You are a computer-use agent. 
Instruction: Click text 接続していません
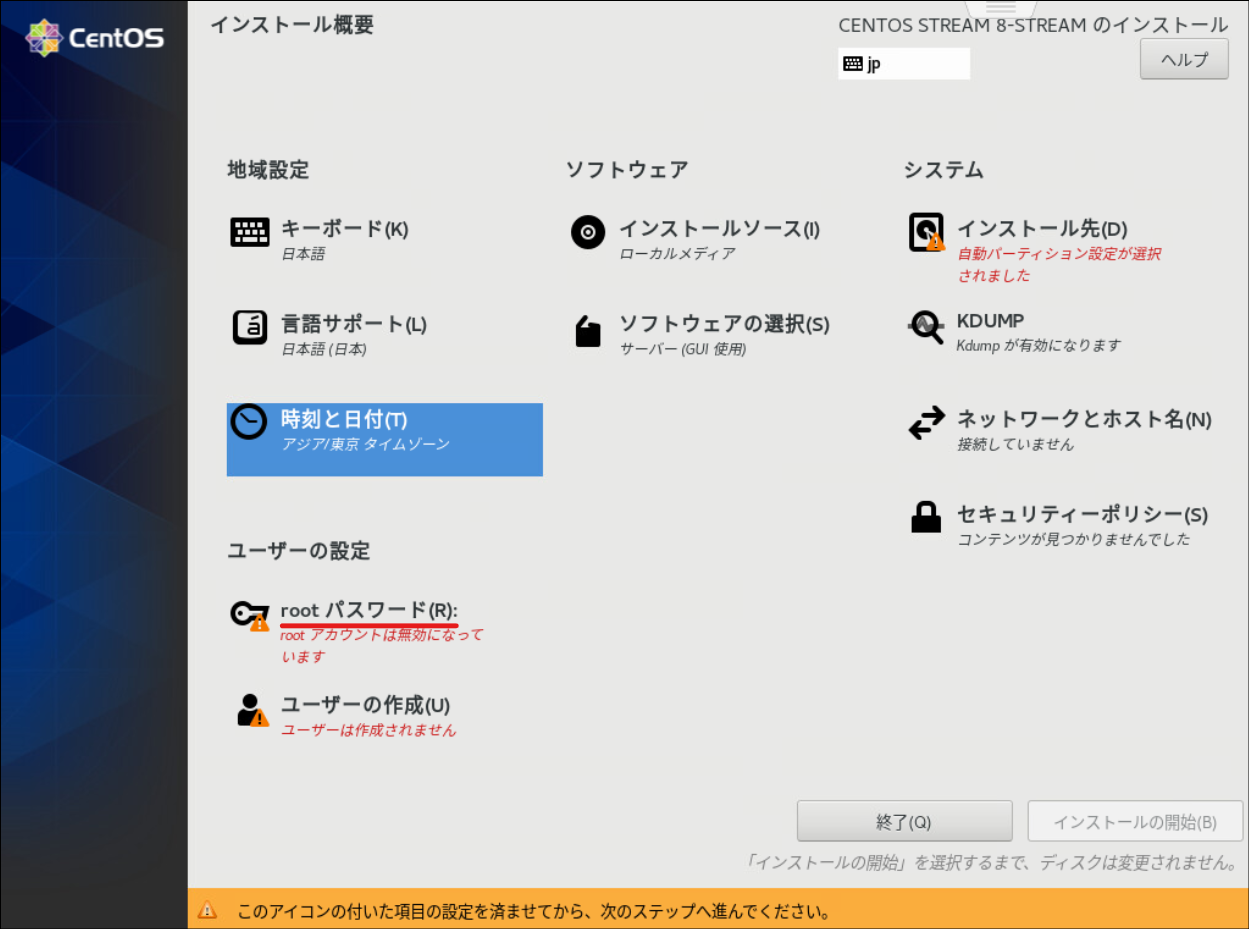(x=1015, y=444)
